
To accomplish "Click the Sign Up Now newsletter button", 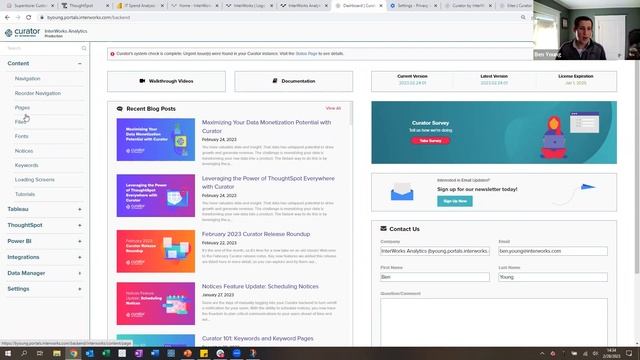I will pyautogui.click(x=455, y=201).
